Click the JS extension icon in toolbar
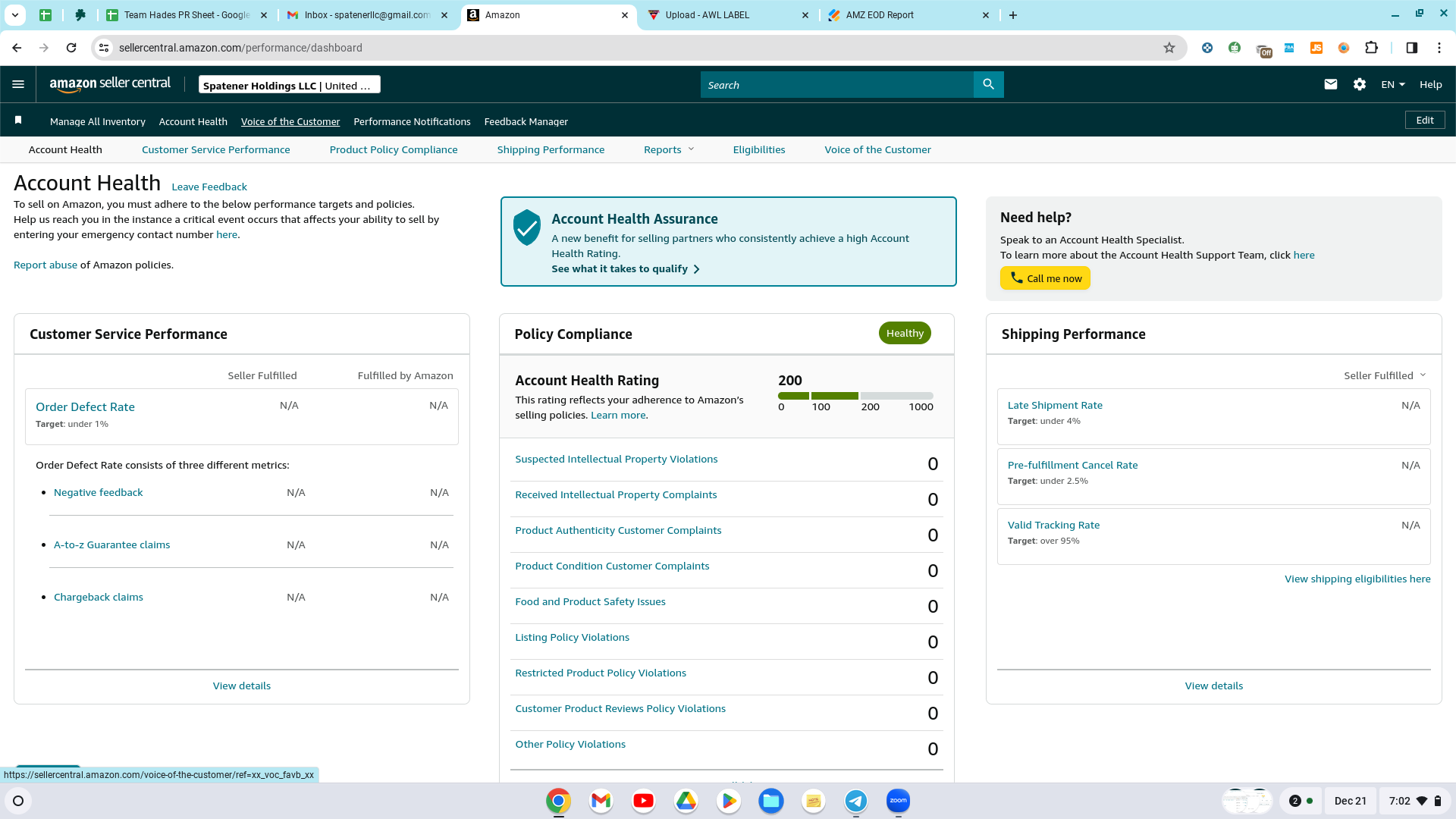 coord(1316,48)
